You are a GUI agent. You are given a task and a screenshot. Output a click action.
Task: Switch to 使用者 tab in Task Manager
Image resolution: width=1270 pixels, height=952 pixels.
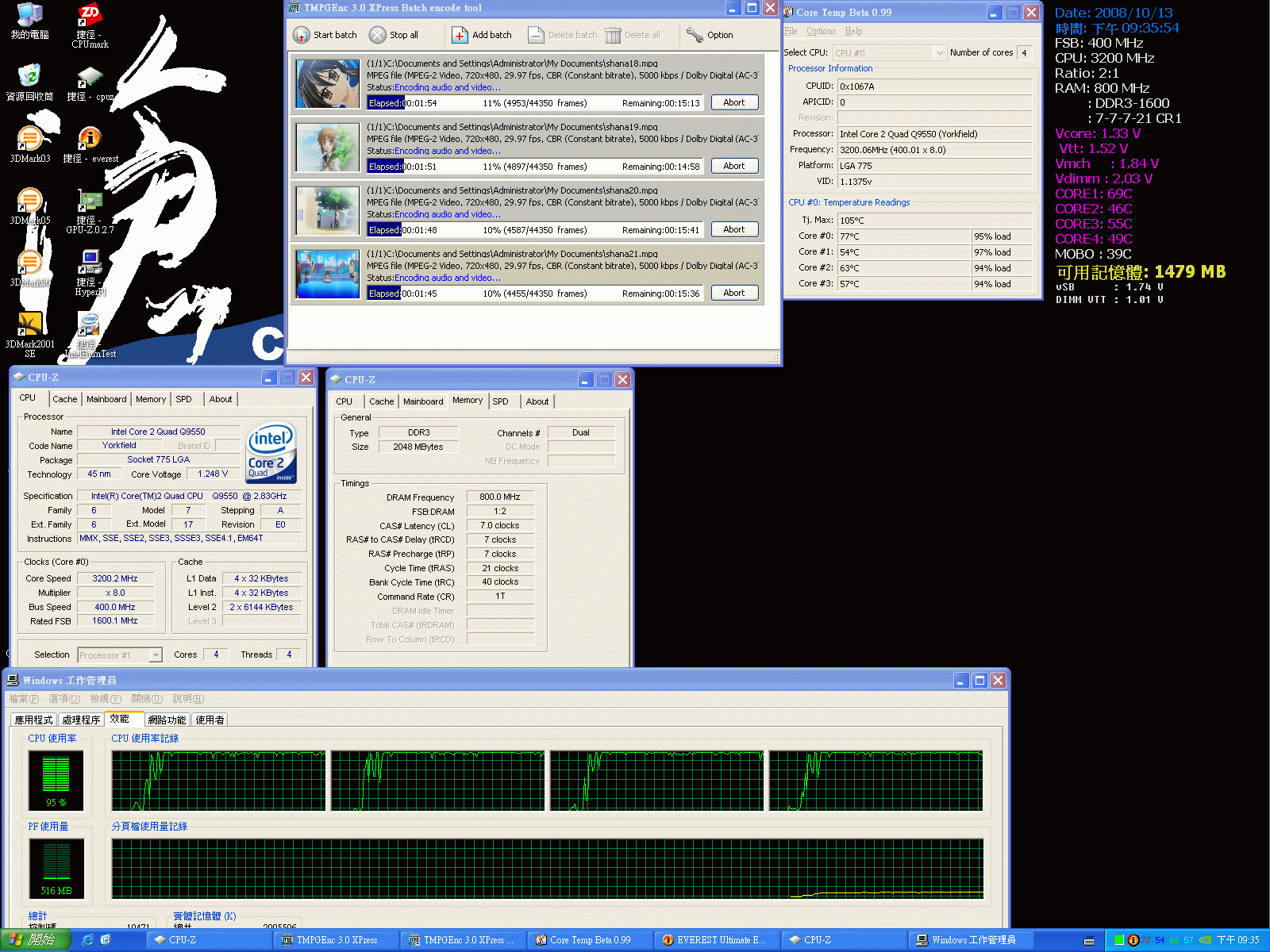pos(210,720)
